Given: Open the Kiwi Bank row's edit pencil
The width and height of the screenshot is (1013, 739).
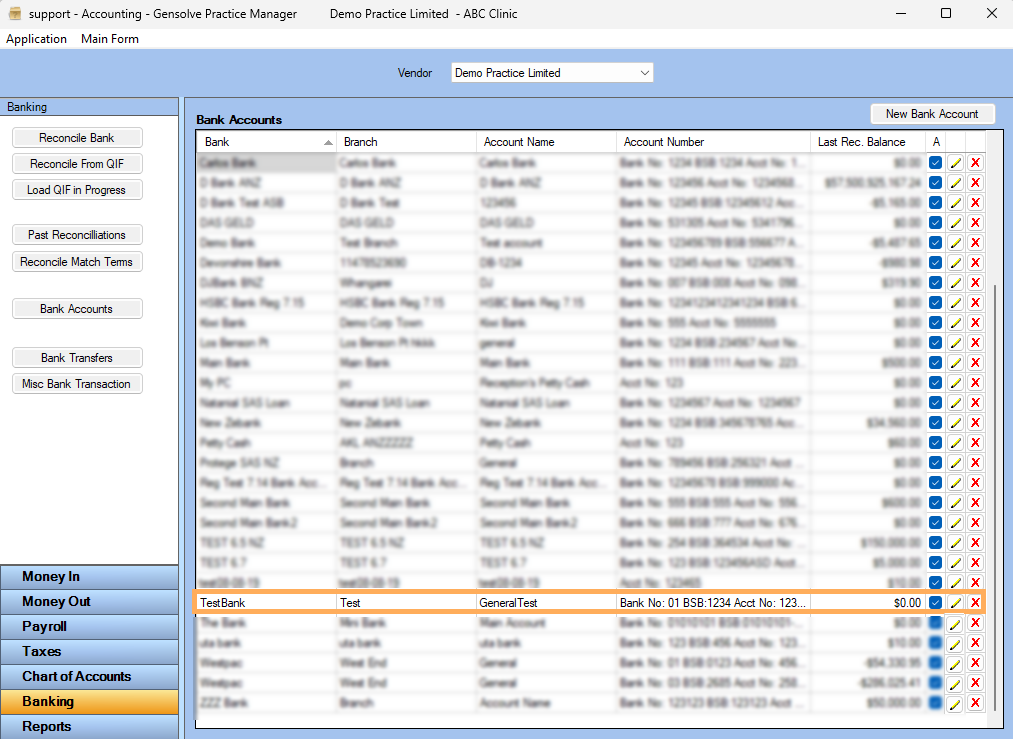Looking at the screenshot, I should tap(956, 323).
